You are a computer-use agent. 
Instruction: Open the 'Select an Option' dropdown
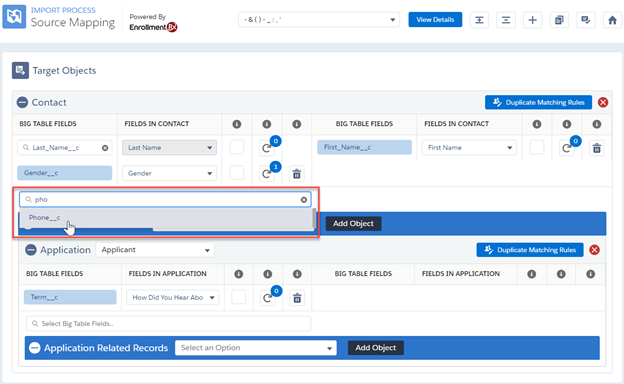pyautogui.click(x=256, y=348)
